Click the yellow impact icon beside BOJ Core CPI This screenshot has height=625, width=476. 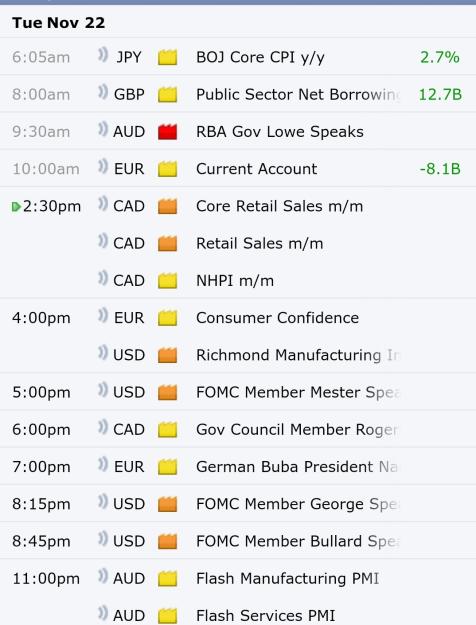(167, 57)
